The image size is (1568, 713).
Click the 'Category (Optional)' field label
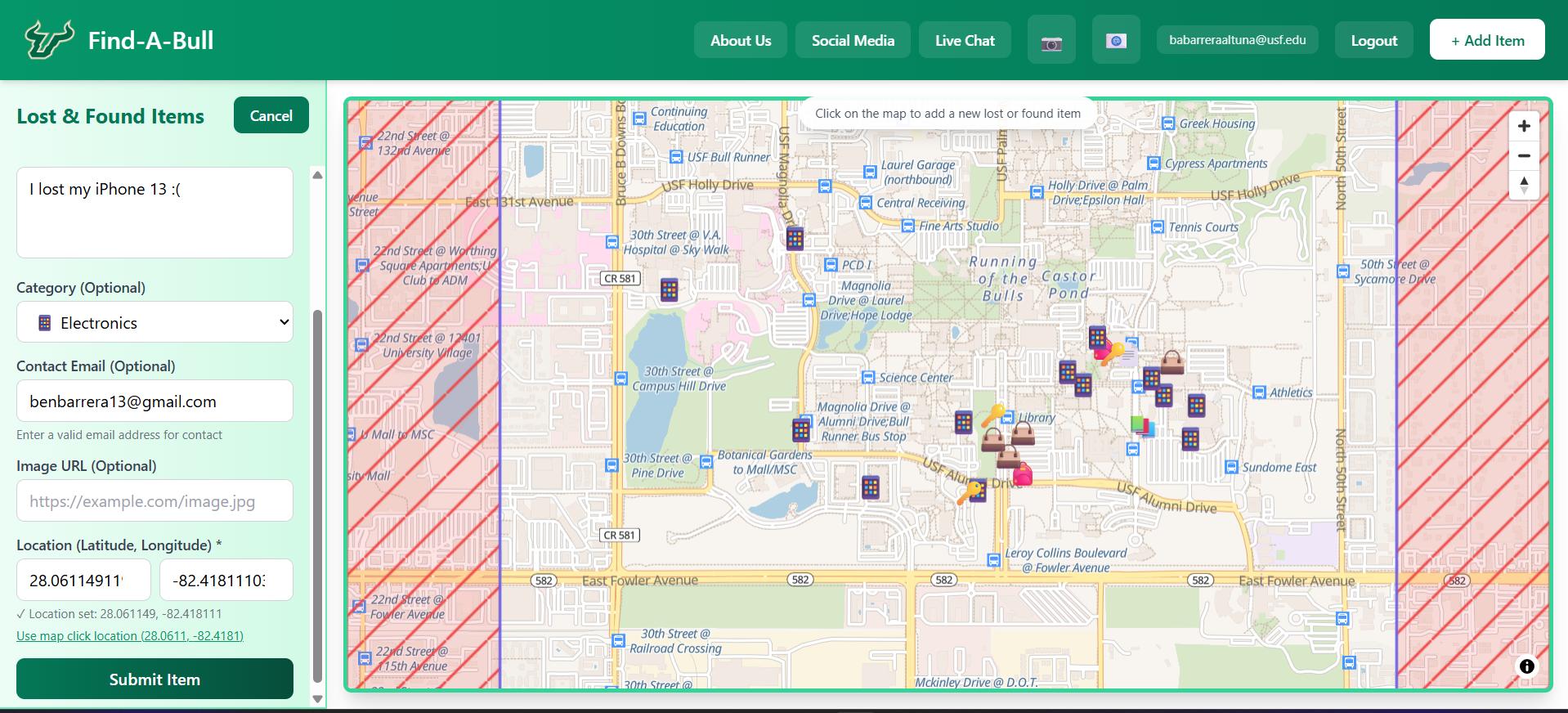(81, 288)
